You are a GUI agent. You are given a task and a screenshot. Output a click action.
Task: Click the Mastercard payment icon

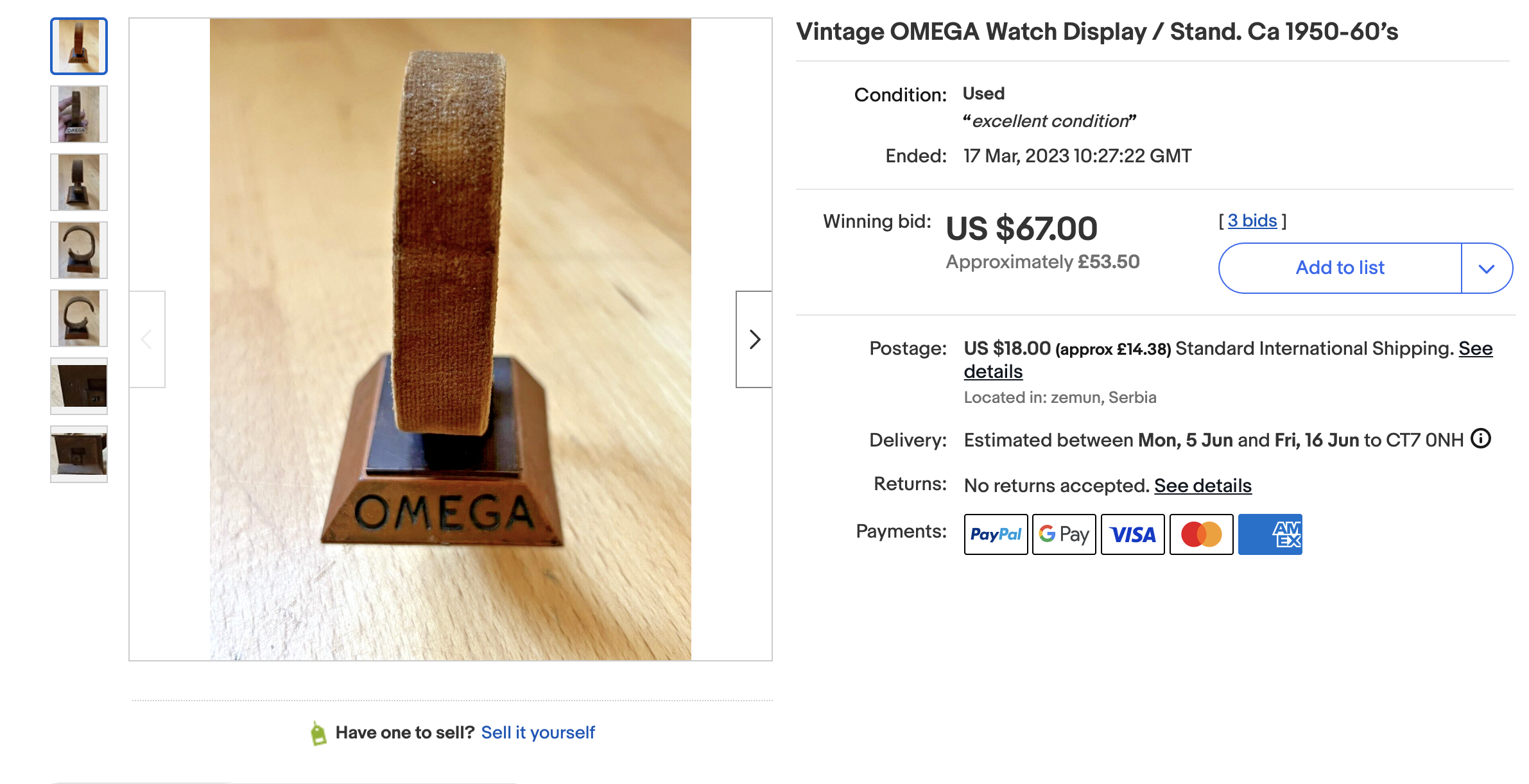tap(1201, 534)
